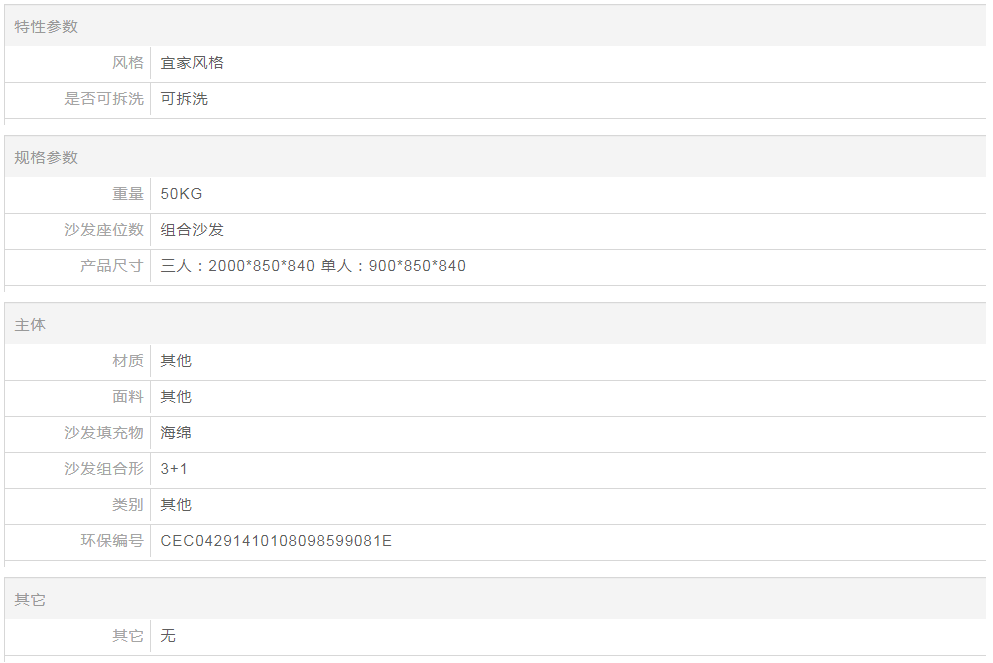
Task: Select the 宜家风格 style value
Action: 192,63
